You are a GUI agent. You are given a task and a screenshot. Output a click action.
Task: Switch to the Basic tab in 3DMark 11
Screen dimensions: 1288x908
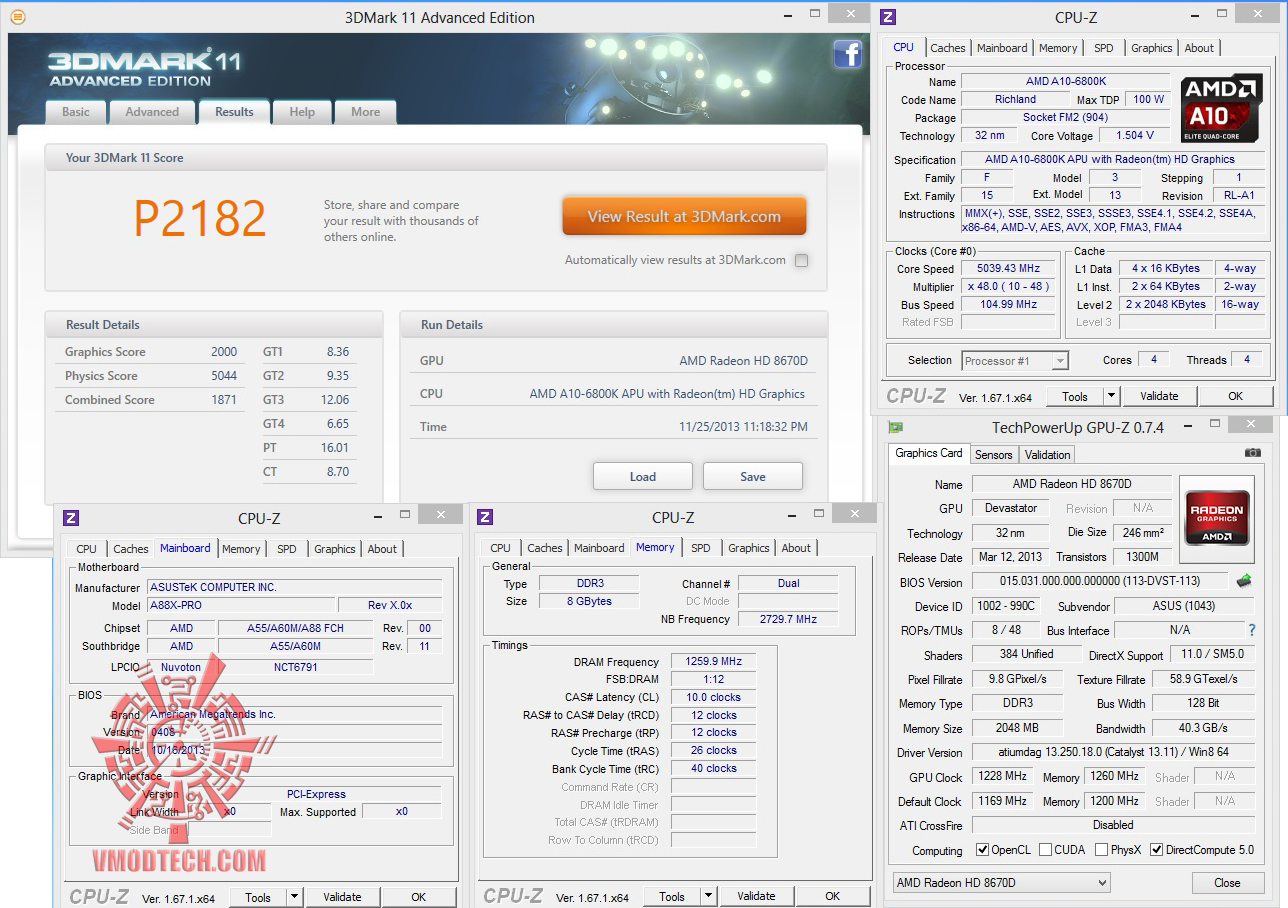coord(76,112)
